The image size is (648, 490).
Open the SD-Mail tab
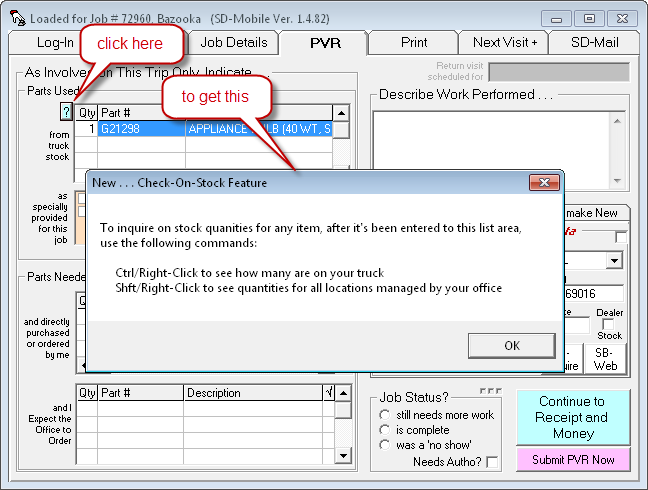pos(595,43)
